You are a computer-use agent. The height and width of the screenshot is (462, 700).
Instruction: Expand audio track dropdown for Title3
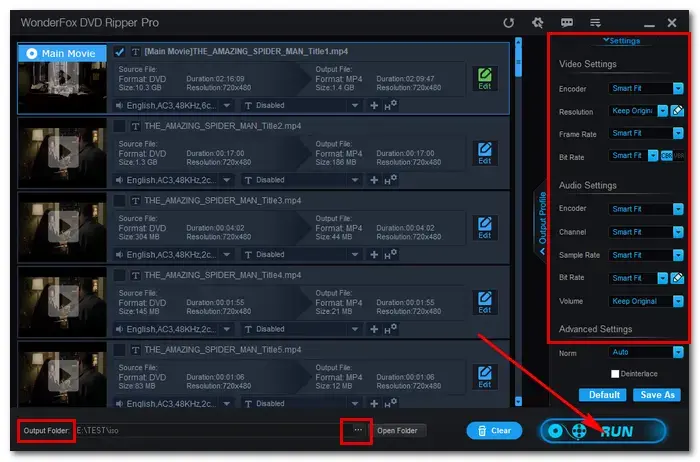(x=227, y=255)
